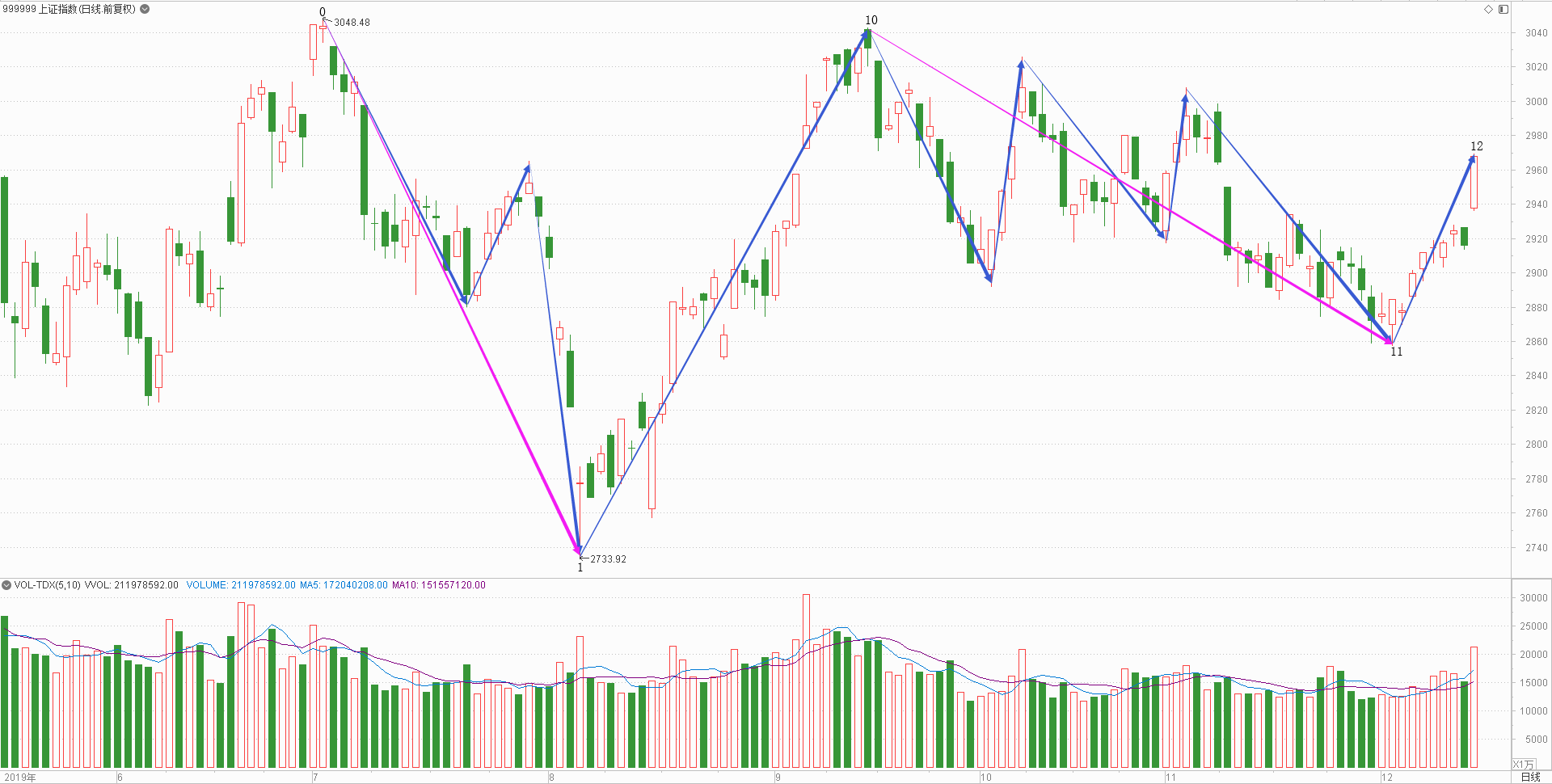Click the 30000 volume axis label

coord(1533,598)
